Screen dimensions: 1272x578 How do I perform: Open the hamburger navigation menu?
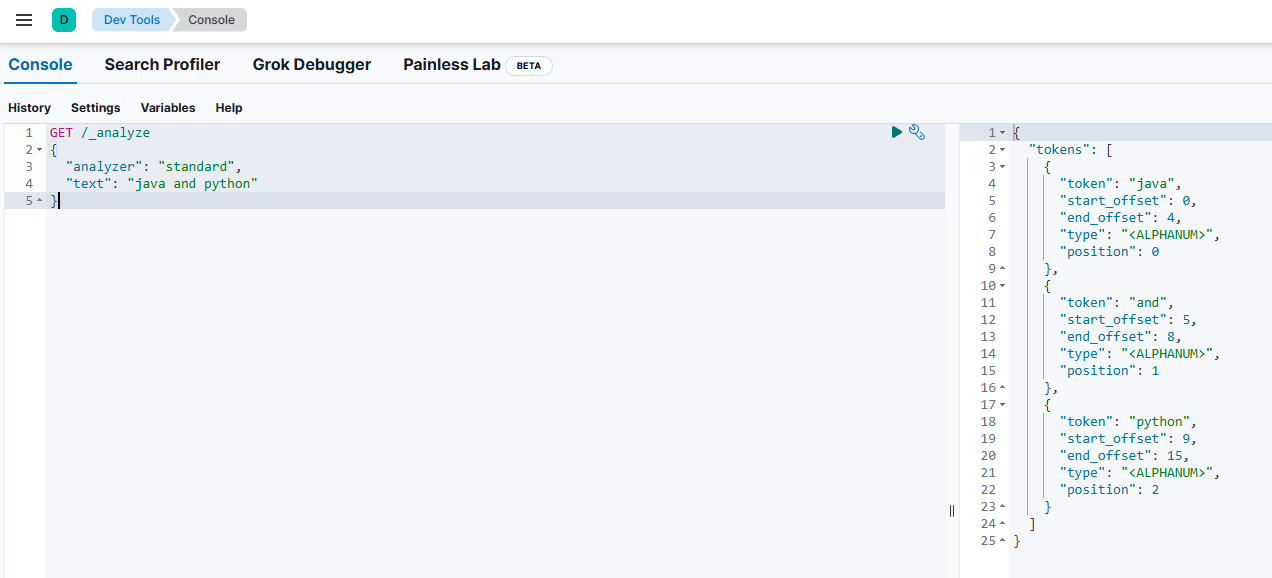[x=24, y=20]
